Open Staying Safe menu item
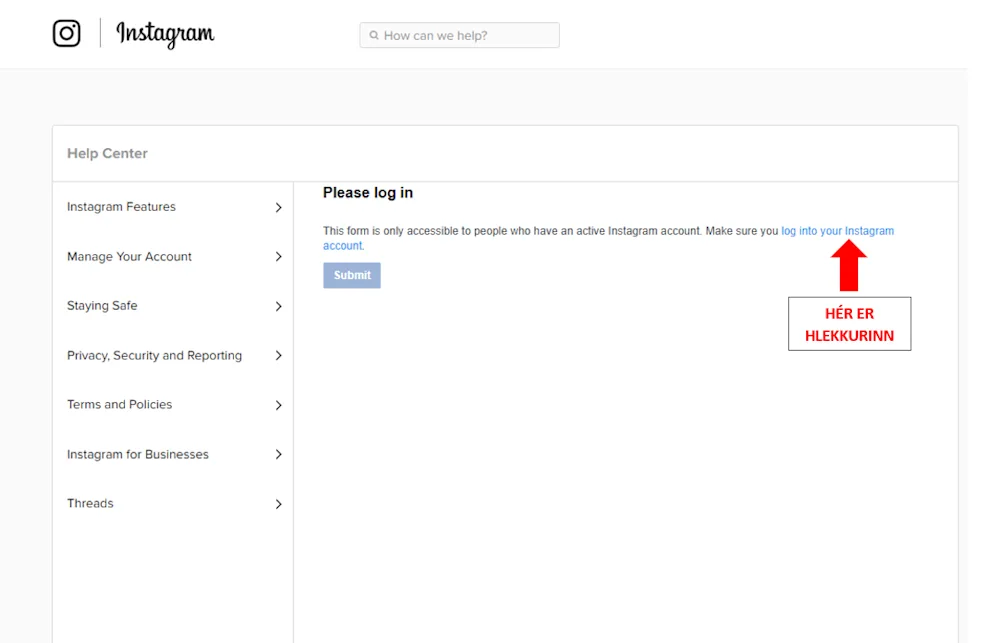Image resolution: width=1000 pixels, height=643 pixels. (x=102, y=306)
